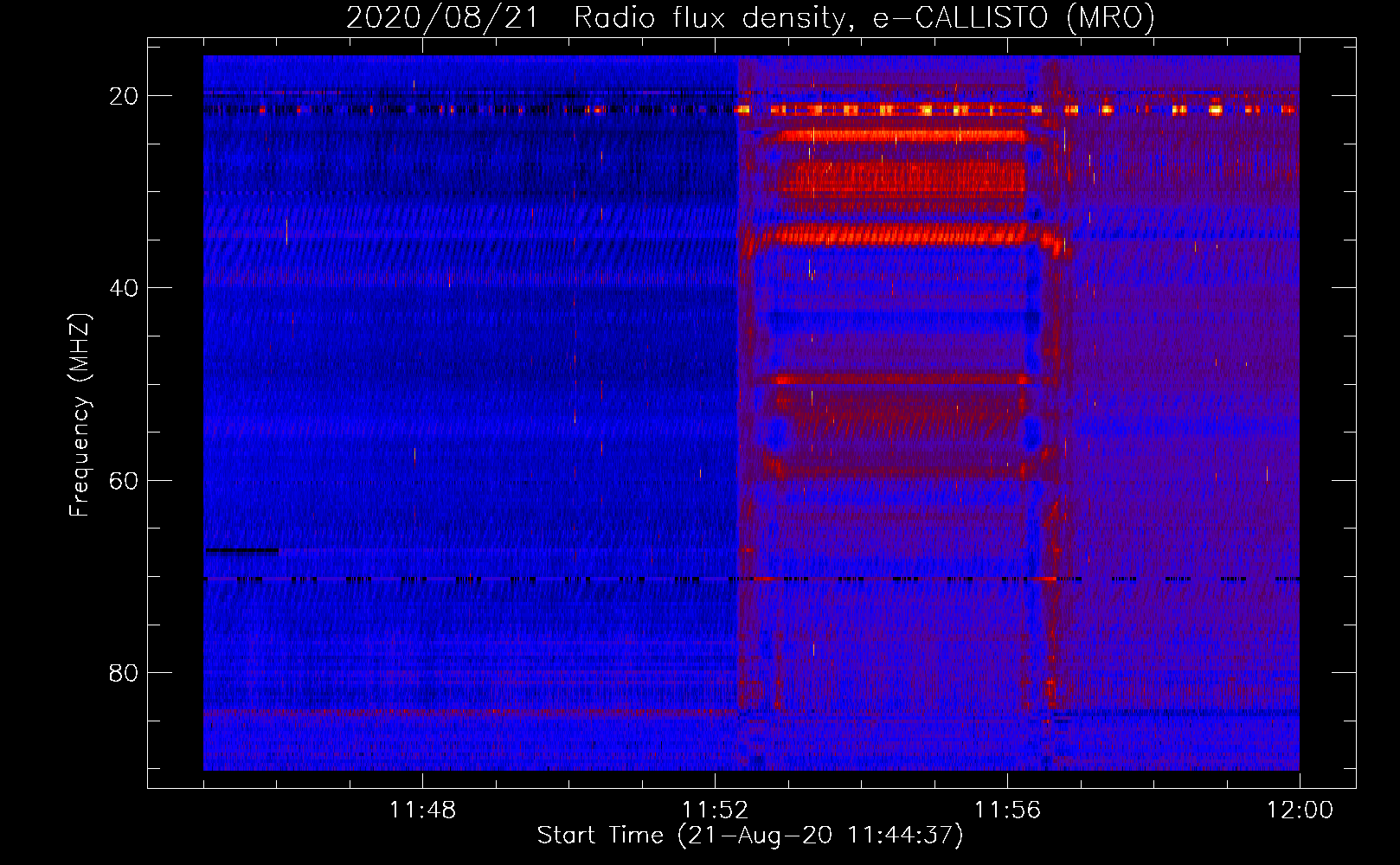Click the 40 MHz frequency tick label
This screenshot has height=865, width=1400.
pos(124,288)
